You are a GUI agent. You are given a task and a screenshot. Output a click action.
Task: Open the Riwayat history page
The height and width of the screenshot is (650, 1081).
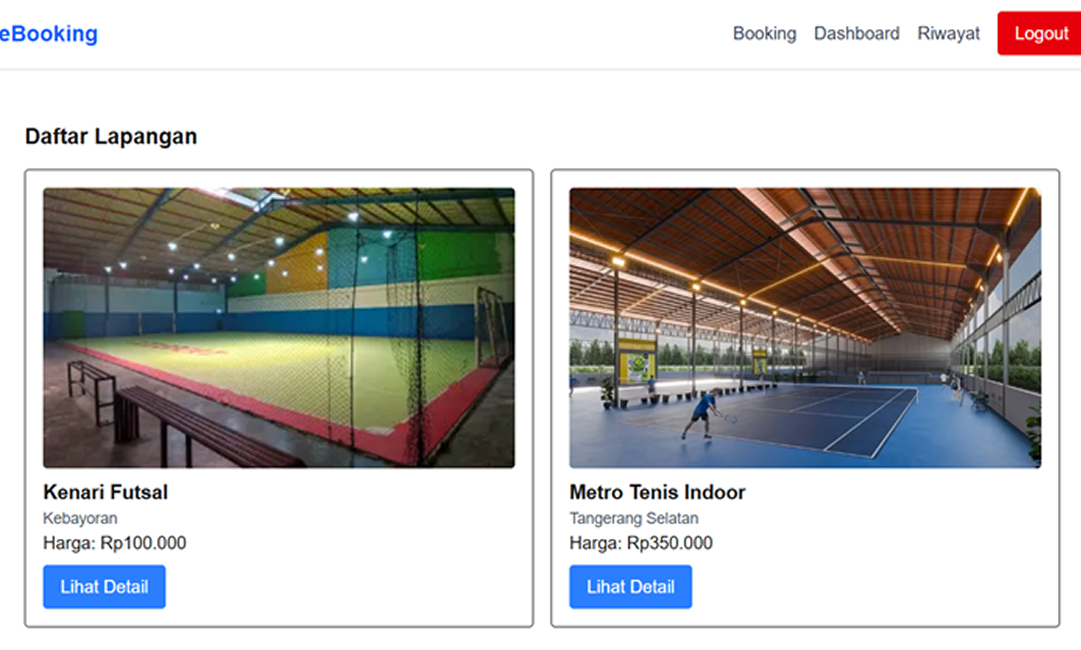click(x=948, y=34)
